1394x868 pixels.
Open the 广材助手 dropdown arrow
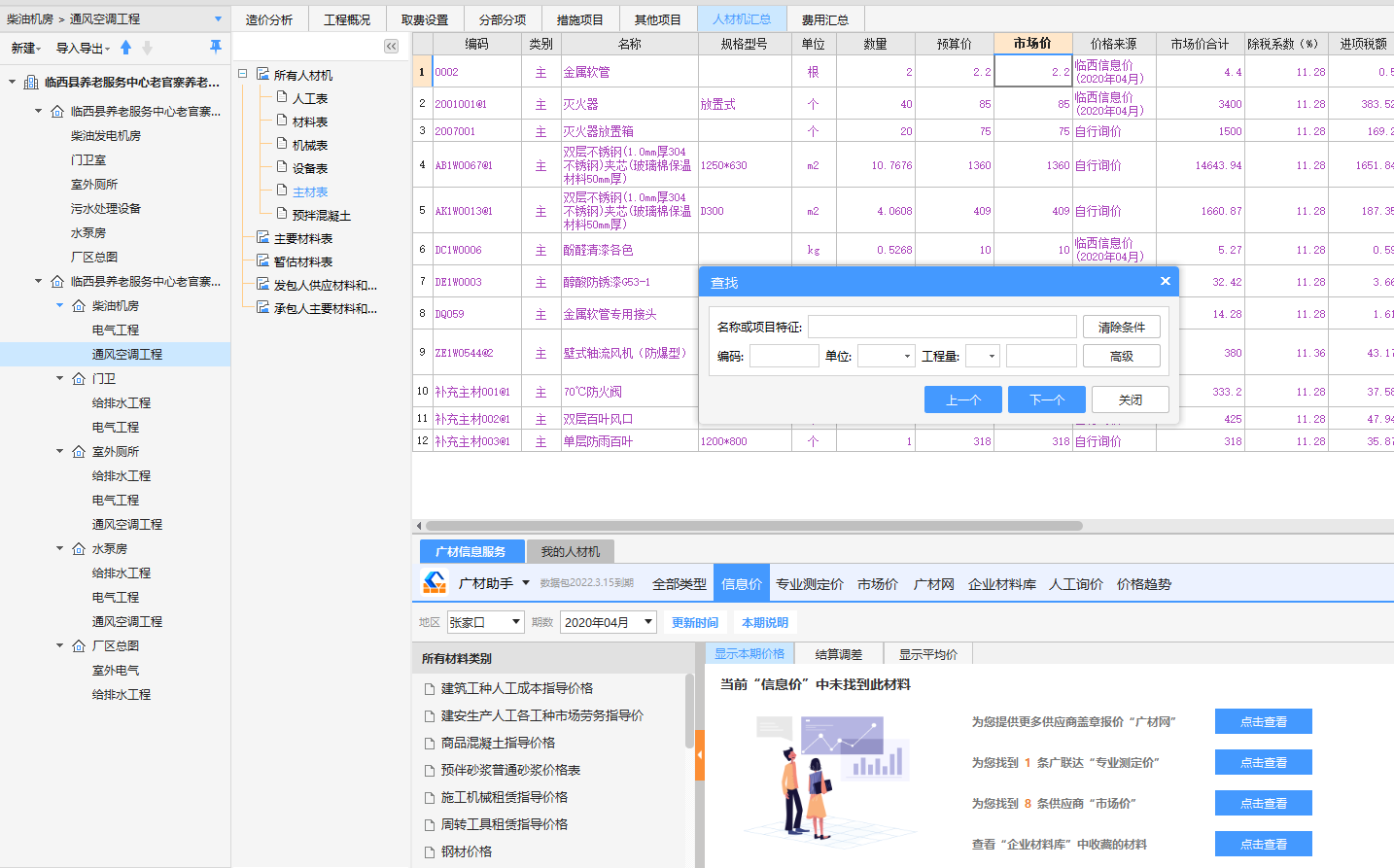526,583
